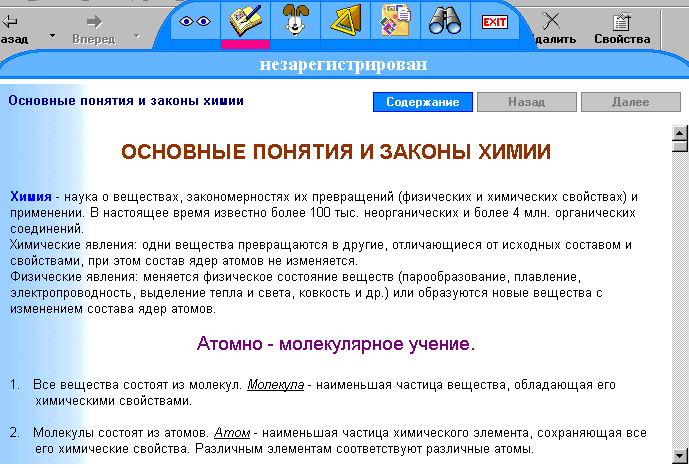Follow the blue Химия link
This screenshot has width=689, height=468.
tap(30, 196)
